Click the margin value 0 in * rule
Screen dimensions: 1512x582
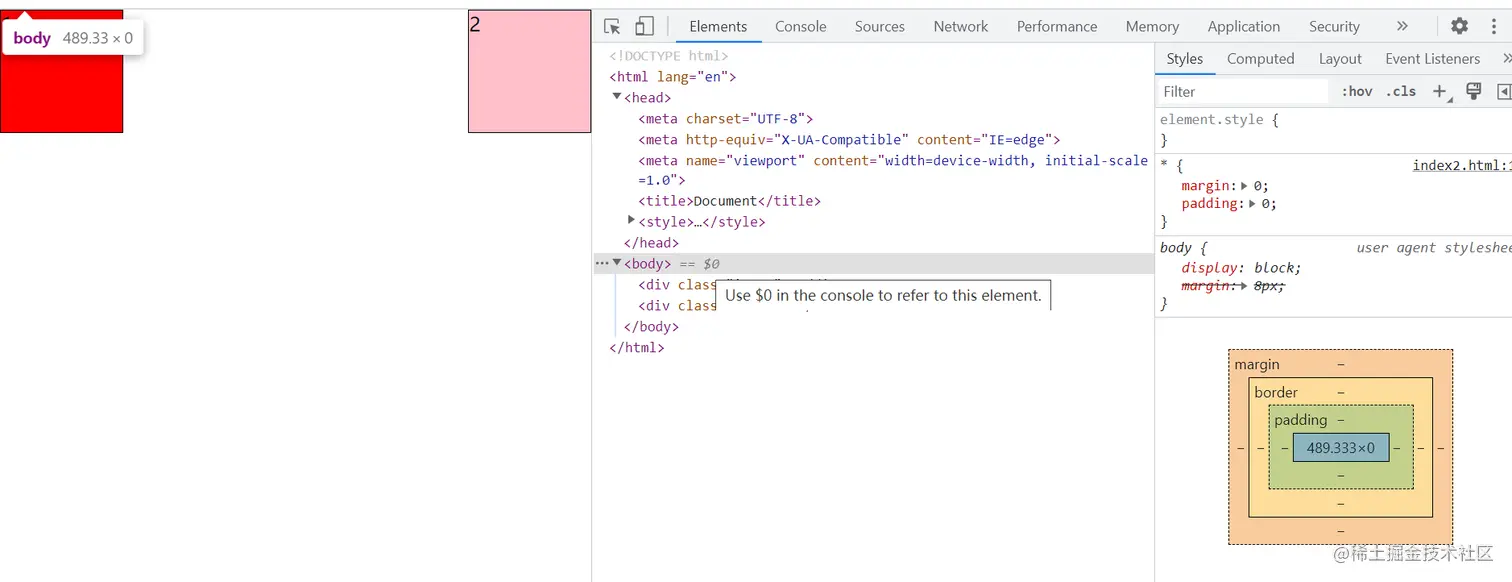[1257, 185]
